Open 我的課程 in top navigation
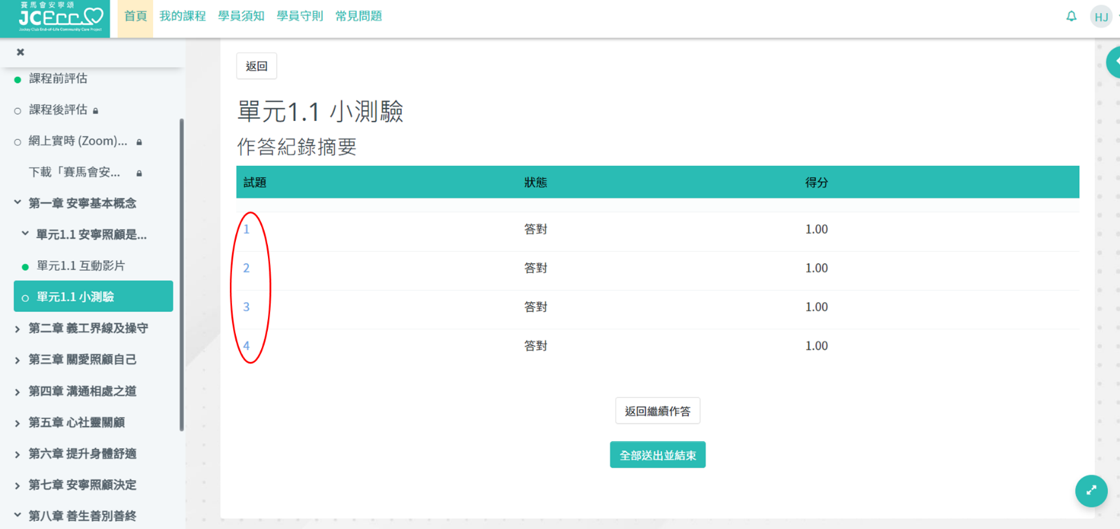The width and height of the screenshot is (1120, 529). (x=182, y=16)
